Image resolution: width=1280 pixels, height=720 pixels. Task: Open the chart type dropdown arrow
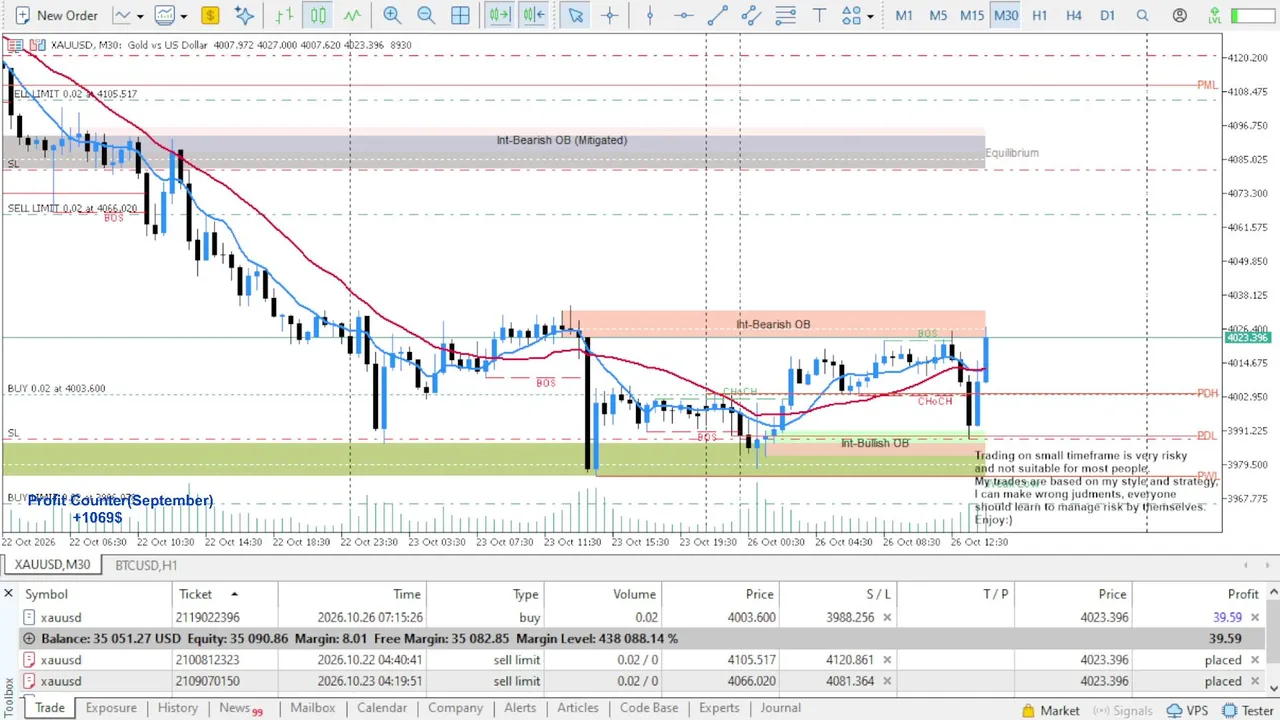(140, 16)
